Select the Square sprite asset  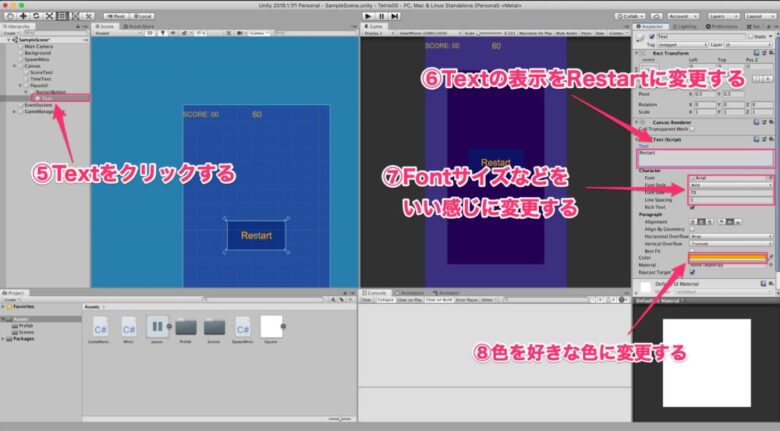271,328
